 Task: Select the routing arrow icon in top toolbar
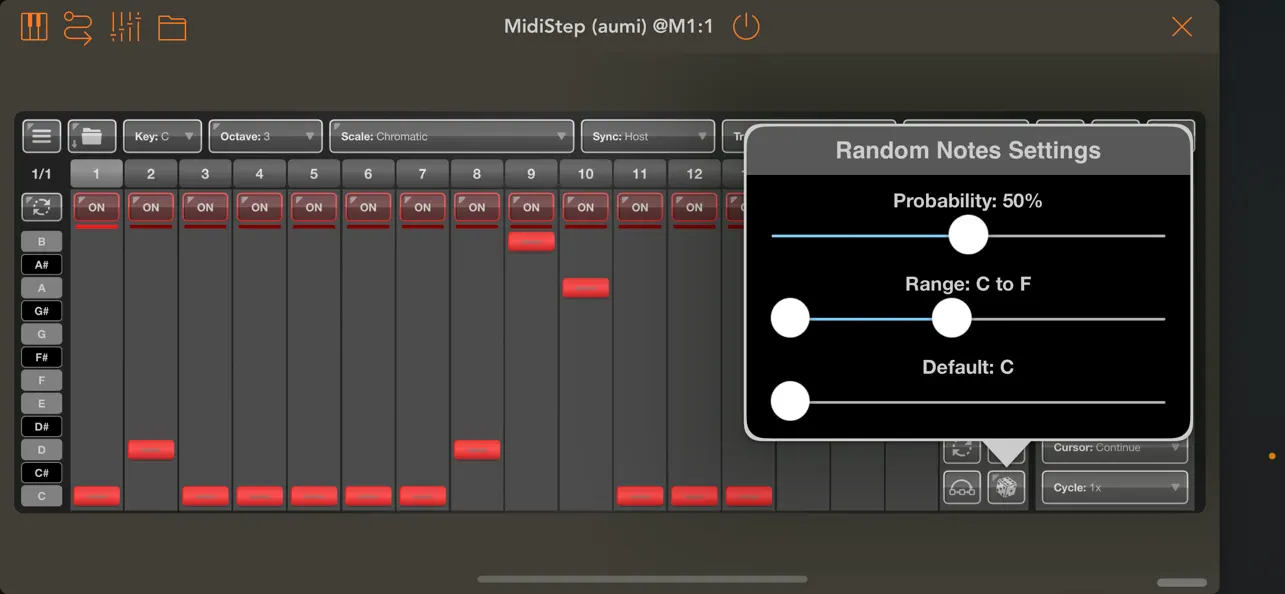tap(80, 27)
